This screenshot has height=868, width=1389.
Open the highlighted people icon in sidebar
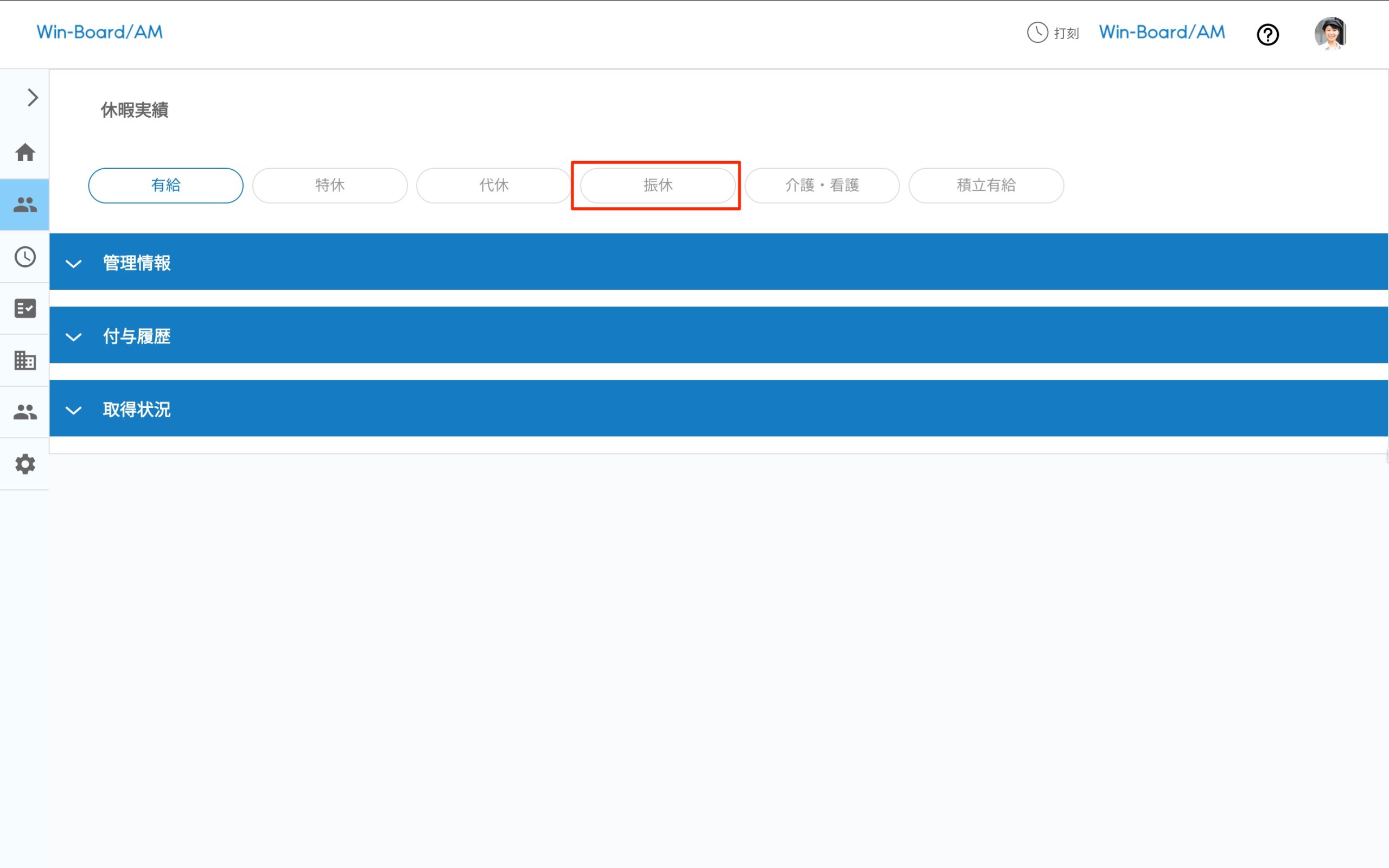tap(24, 205)
